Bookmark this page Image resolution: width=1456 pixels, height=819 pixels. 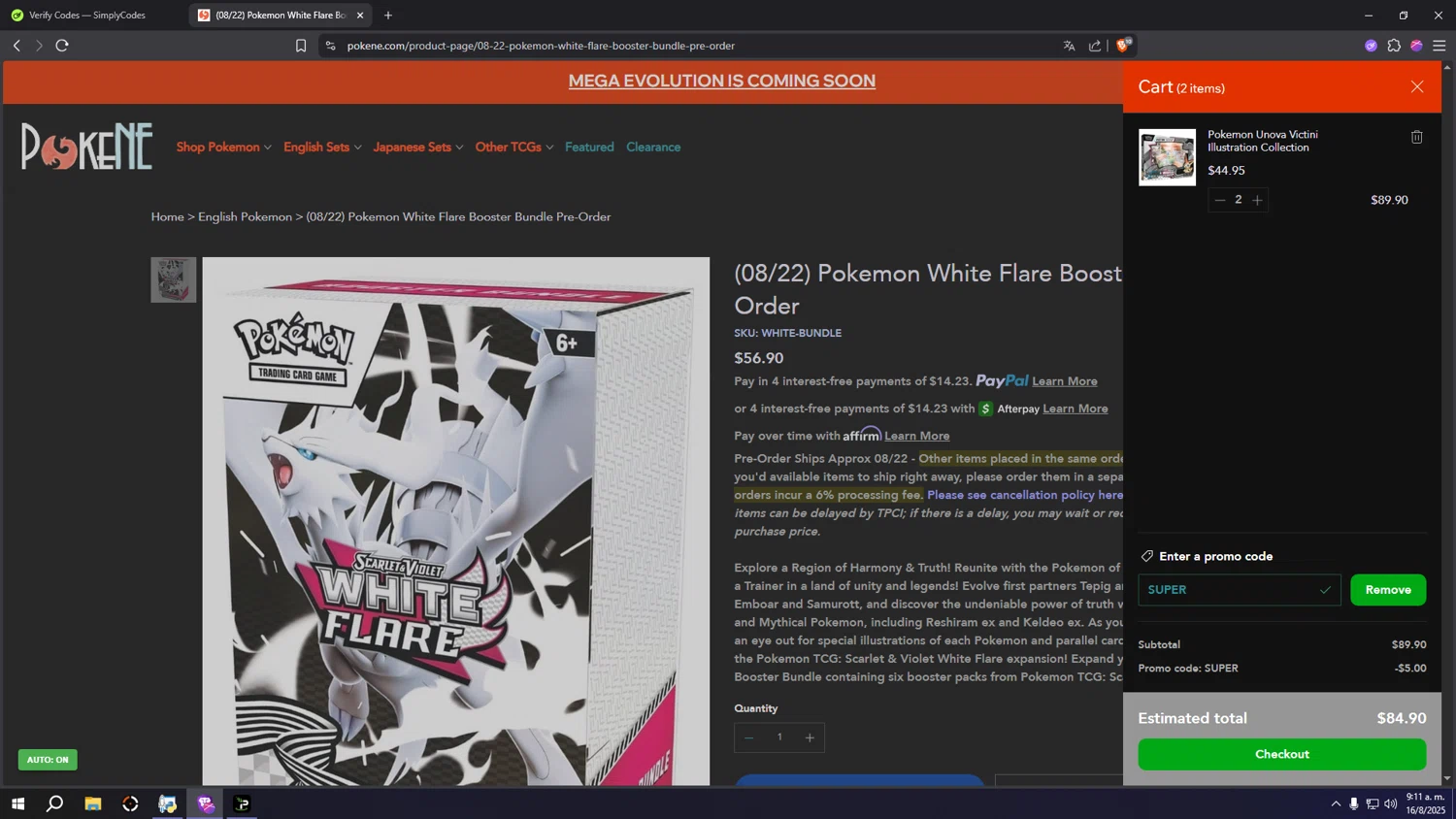(x=301, y=46)
